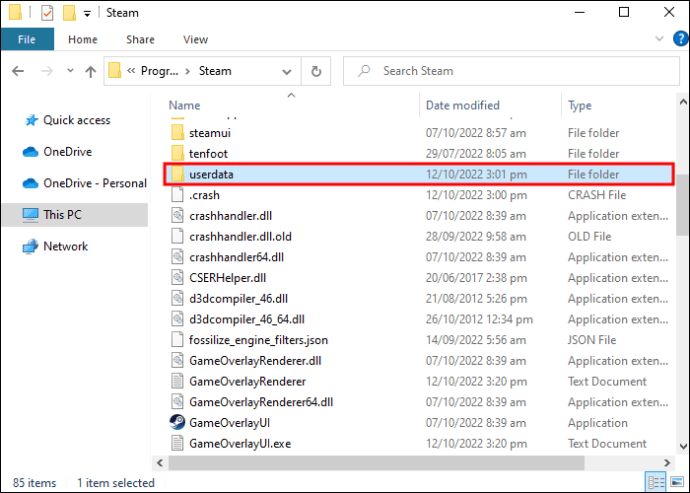This screenshot has height=493, width=690.
Task: Switch to the Home ribbon tab
Action: coord(83,40)
